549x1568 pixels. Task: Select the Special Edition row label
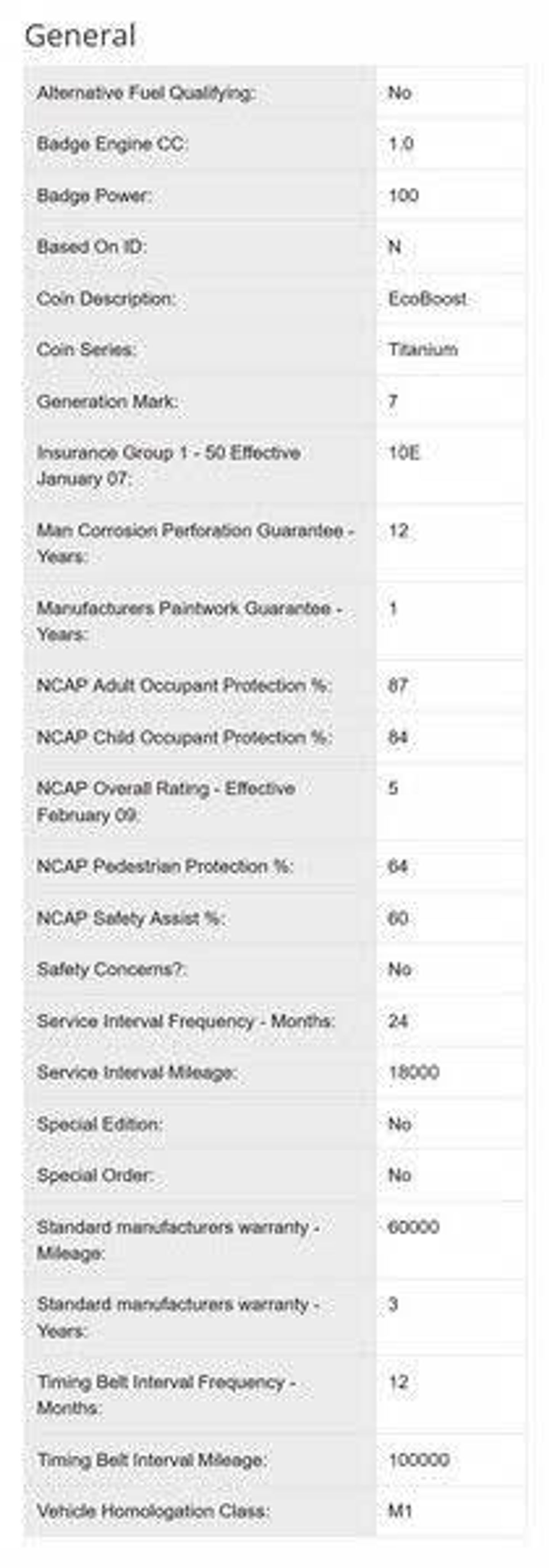coord(99,1124)
